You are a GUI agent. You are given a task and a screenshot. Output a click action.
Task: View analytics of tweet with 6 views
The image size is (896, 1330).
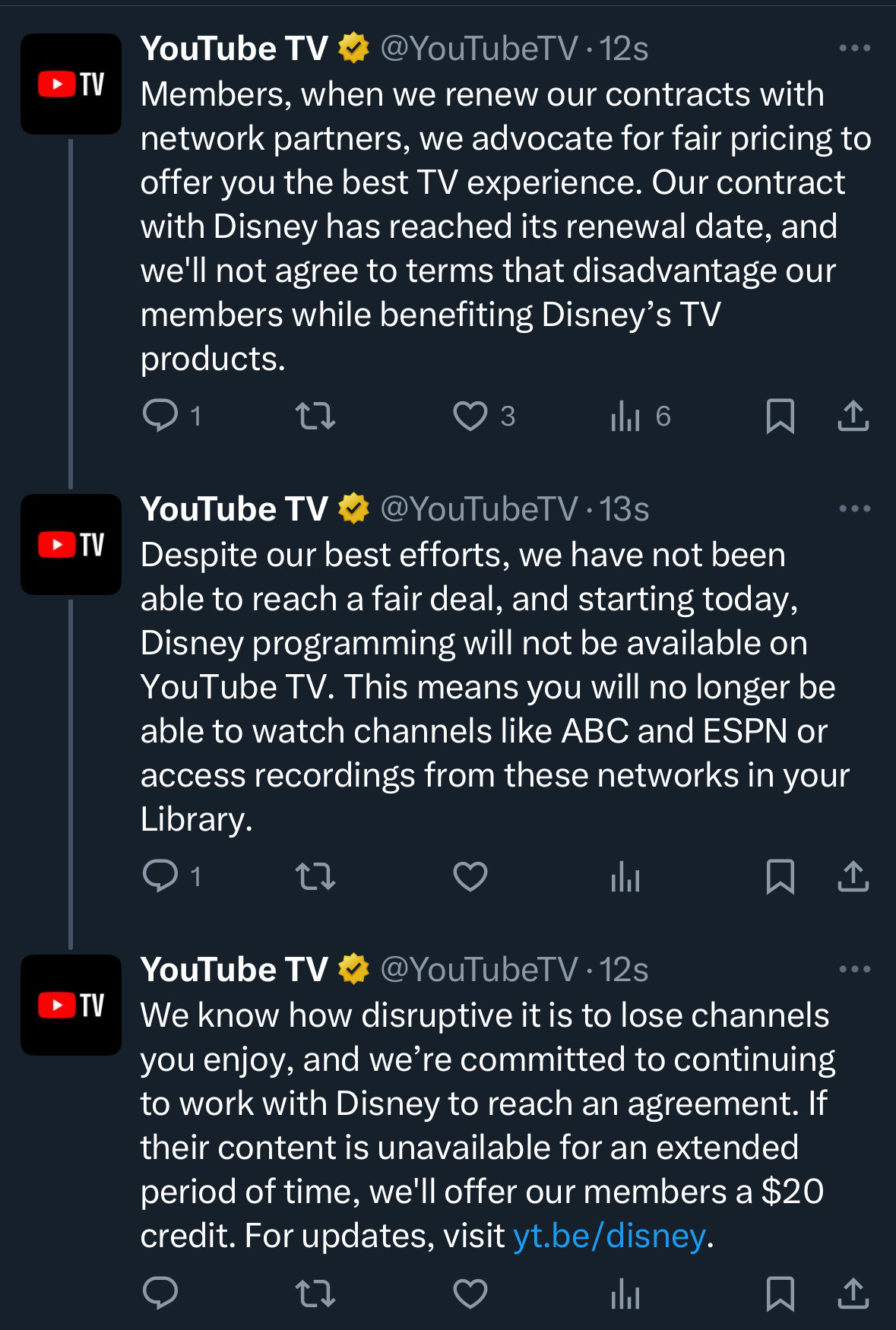[625, 416]
